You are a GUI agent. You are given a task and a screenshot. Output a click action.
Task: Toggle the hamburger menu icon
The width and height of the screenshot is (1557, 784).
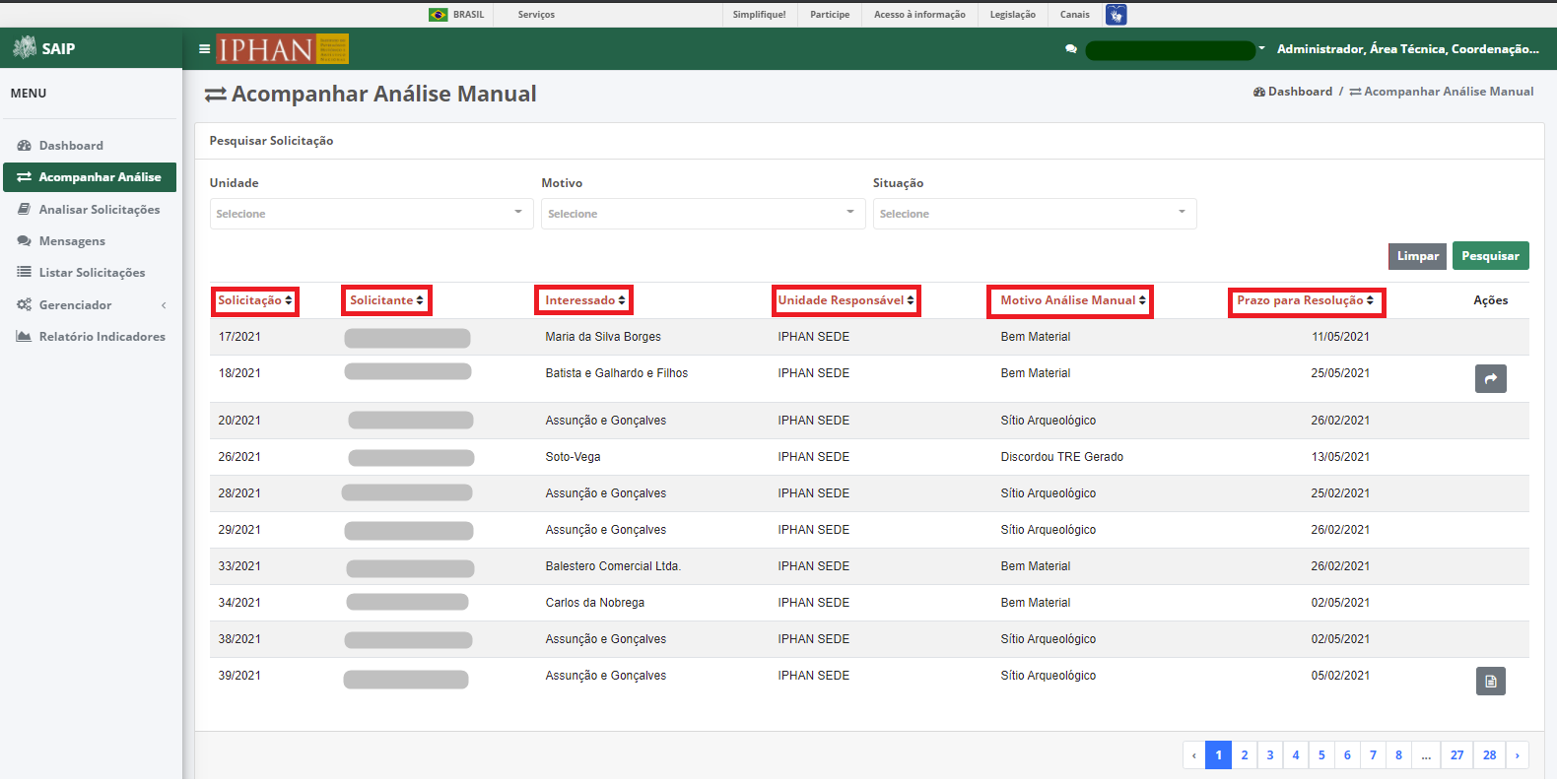pyautogui.click(x=204, y=48)
